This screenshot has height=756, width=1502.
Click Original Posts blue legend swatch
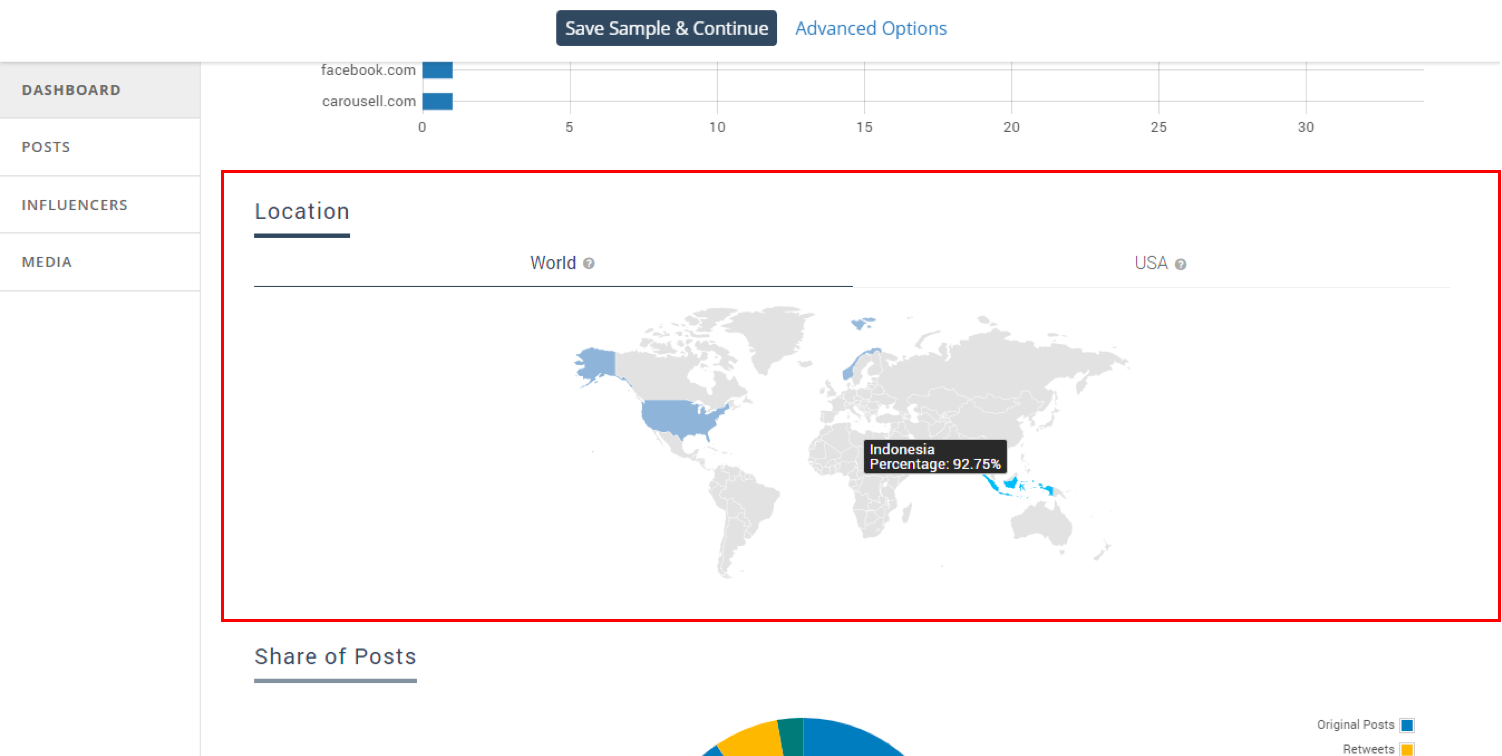[1407, 725]
